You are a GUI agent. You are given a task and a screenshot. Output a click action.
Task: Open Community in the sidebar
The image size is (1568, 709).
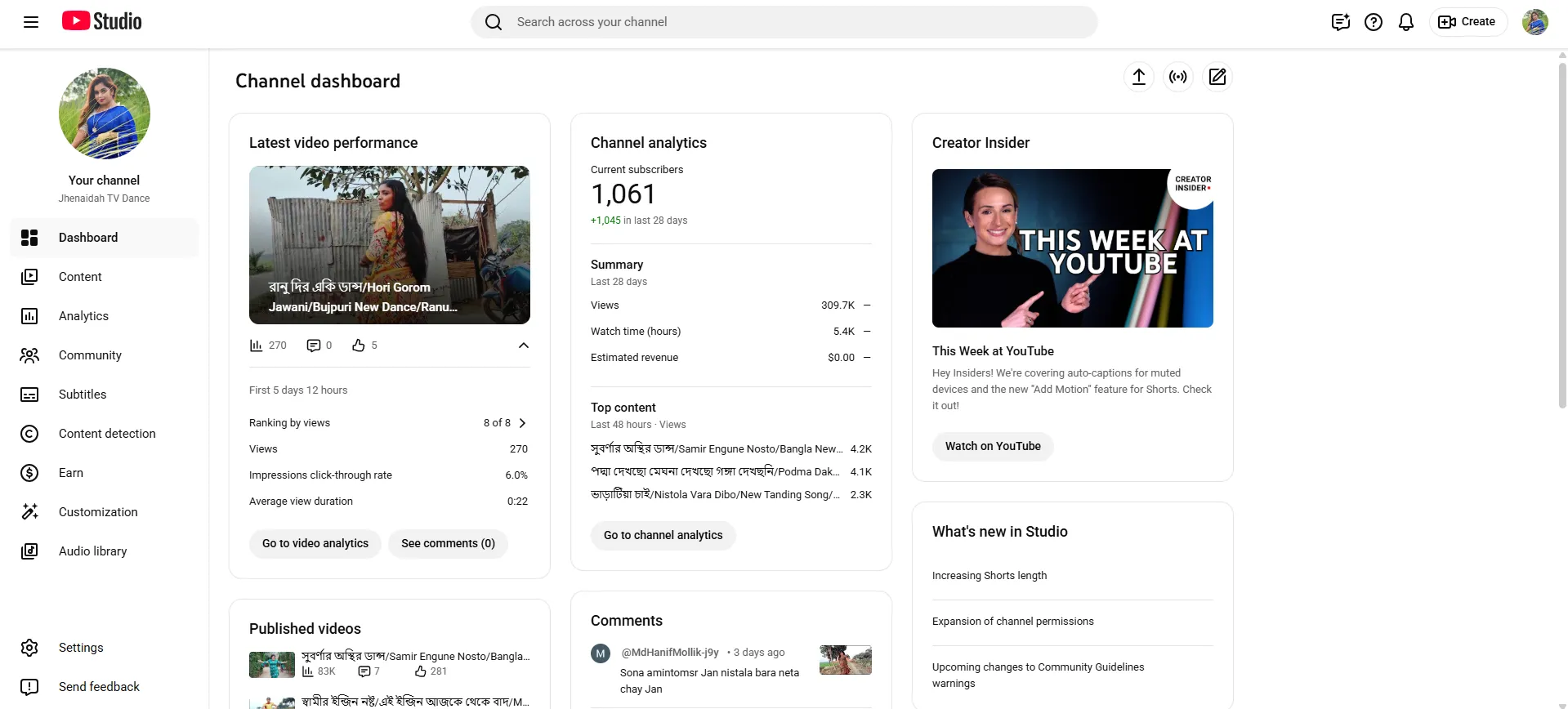click(105, 355)
